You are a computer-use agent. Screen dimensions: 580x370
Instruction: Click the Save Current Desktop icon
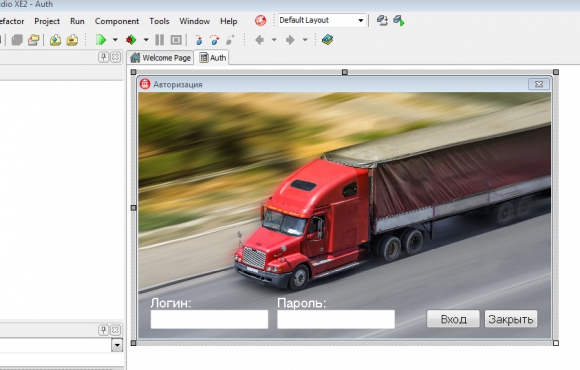click(382, 20)
